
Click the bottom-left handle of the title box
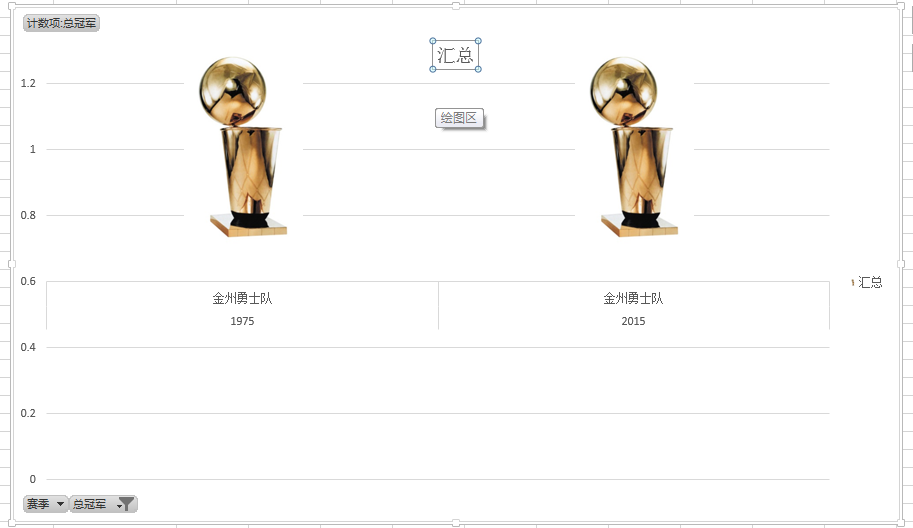(433, 69)
